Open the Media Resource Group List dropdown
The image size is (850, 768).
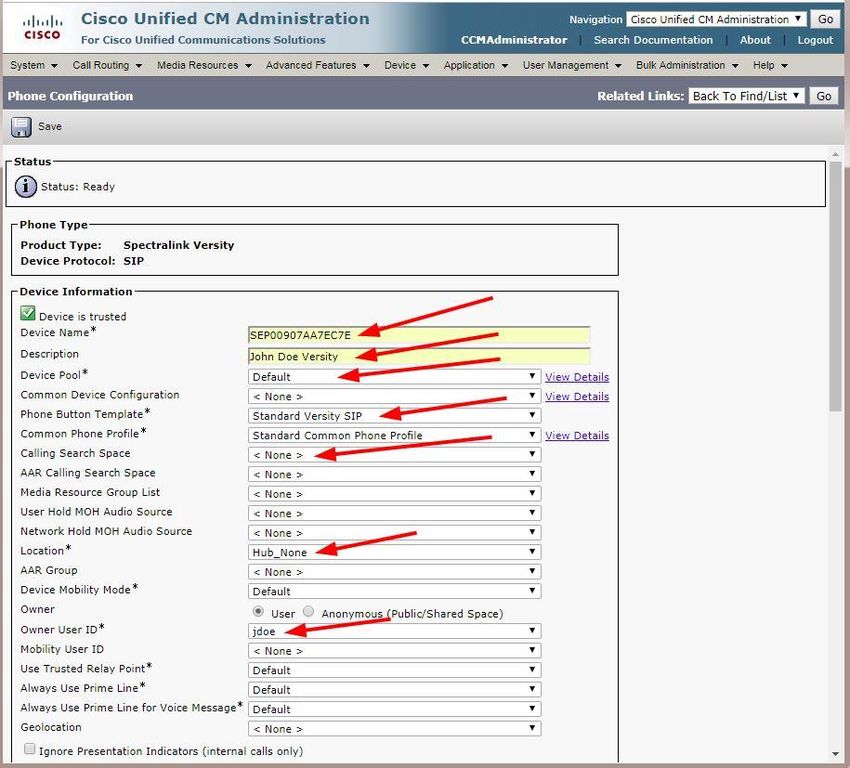394,494
